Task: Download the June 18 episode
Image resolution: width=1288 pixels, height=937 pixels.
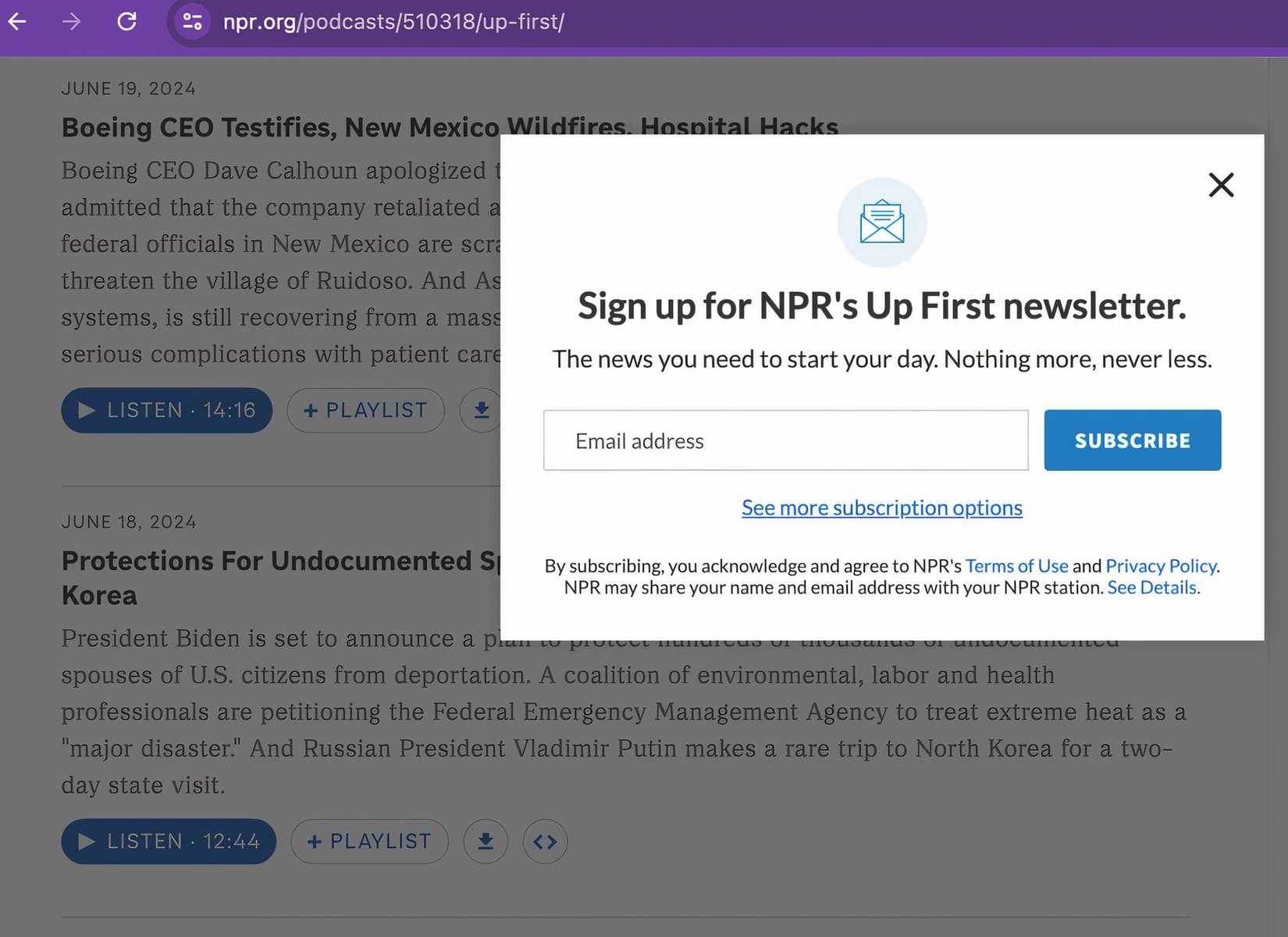Action: click(x=486, y=841)
